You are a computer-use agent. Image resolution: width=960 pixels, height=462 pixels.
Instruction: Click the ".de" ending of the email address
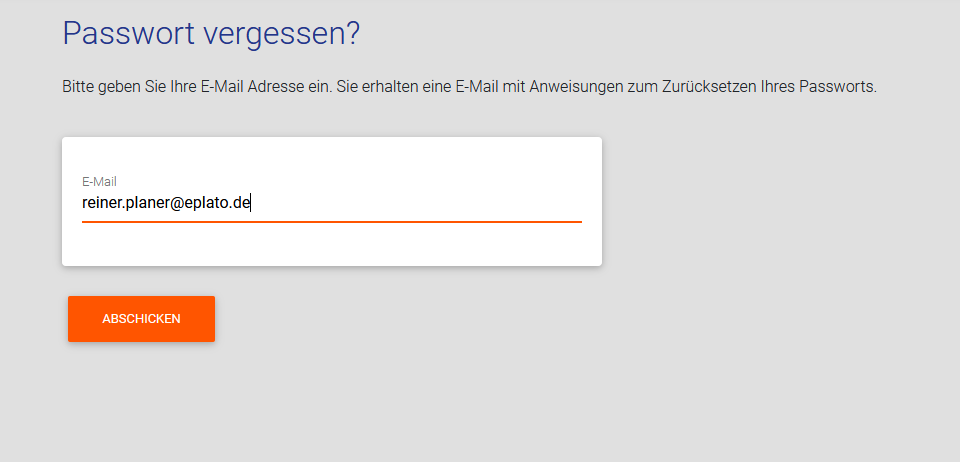(x=240, y=203)
